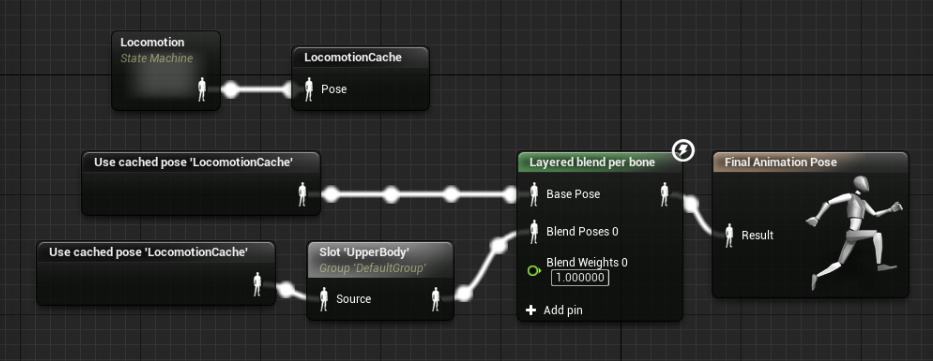Screen dimensions: 933x361
Task: Click the 'Result' label
Action: click(x=757, y=236)
